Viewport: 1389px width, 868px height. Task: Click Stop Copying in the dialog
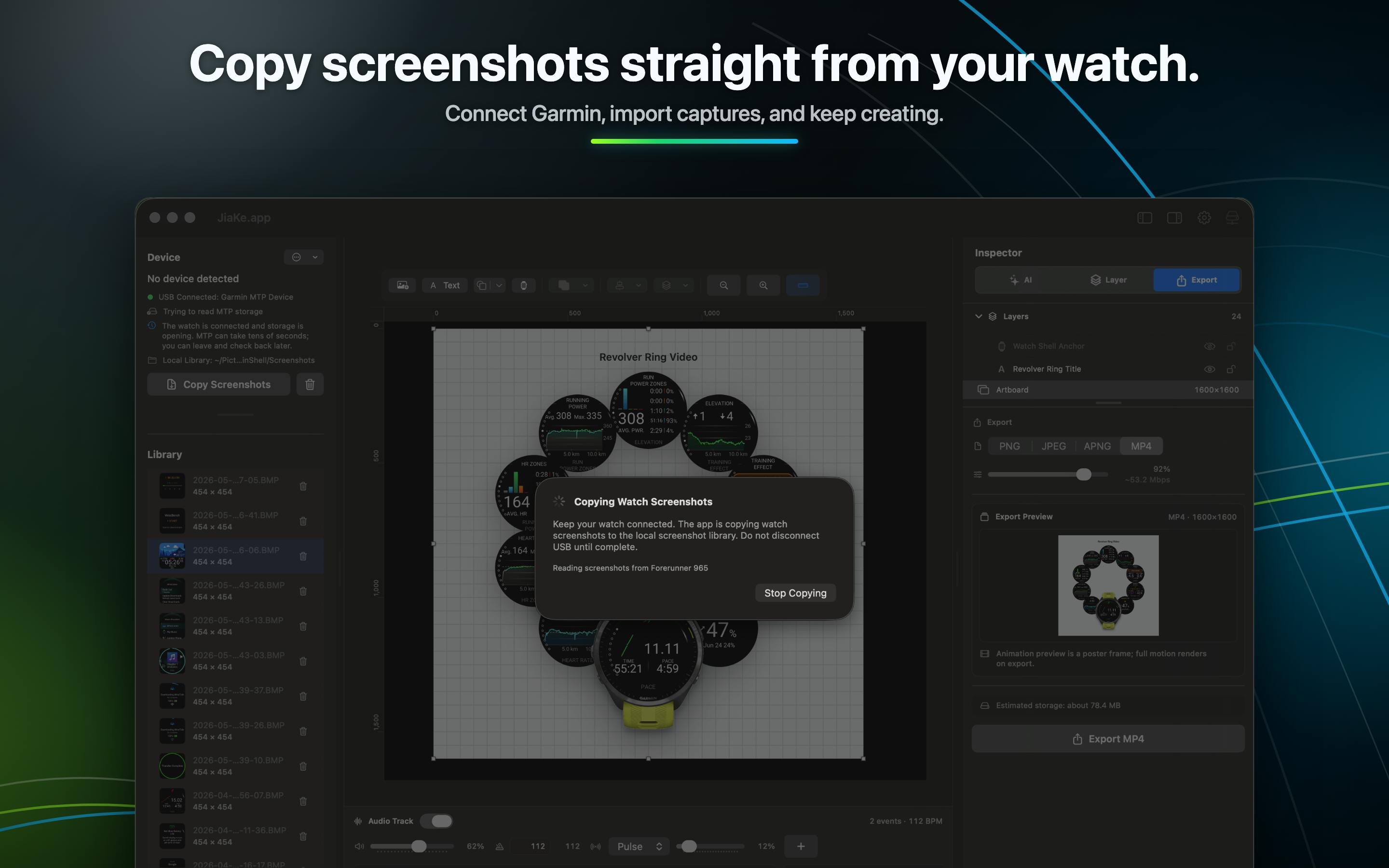click(795, 593)
